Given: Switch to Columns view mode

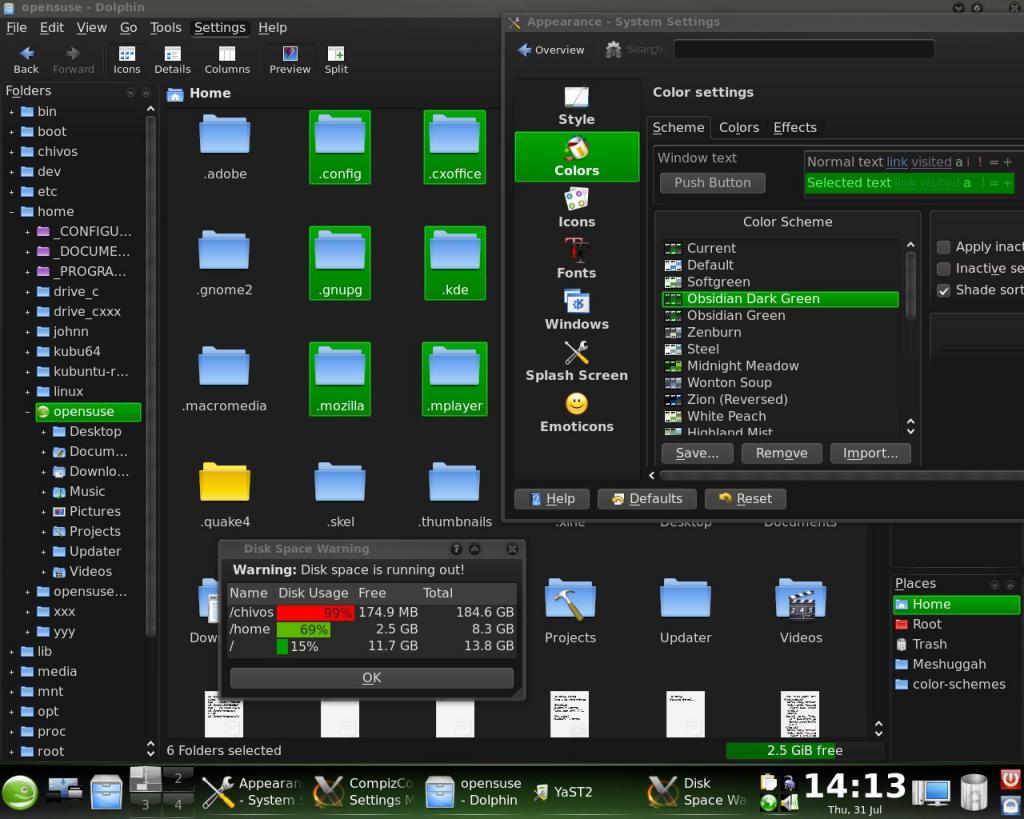Looking at the screenshot, I should coord(227,59).
